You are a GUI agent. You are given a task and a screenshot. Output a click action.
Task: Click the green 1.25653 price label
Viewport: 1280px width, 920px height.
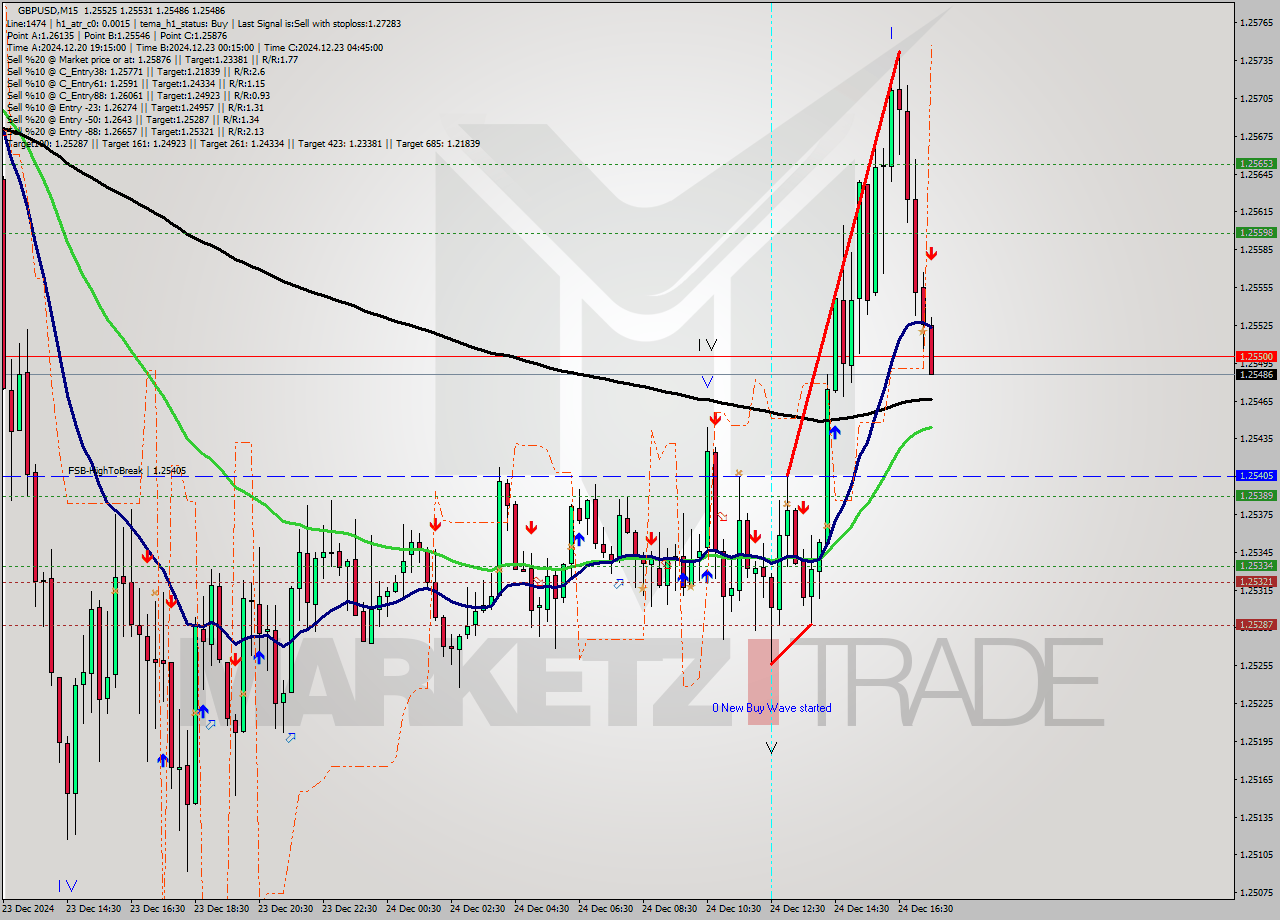pos(1256,163)
